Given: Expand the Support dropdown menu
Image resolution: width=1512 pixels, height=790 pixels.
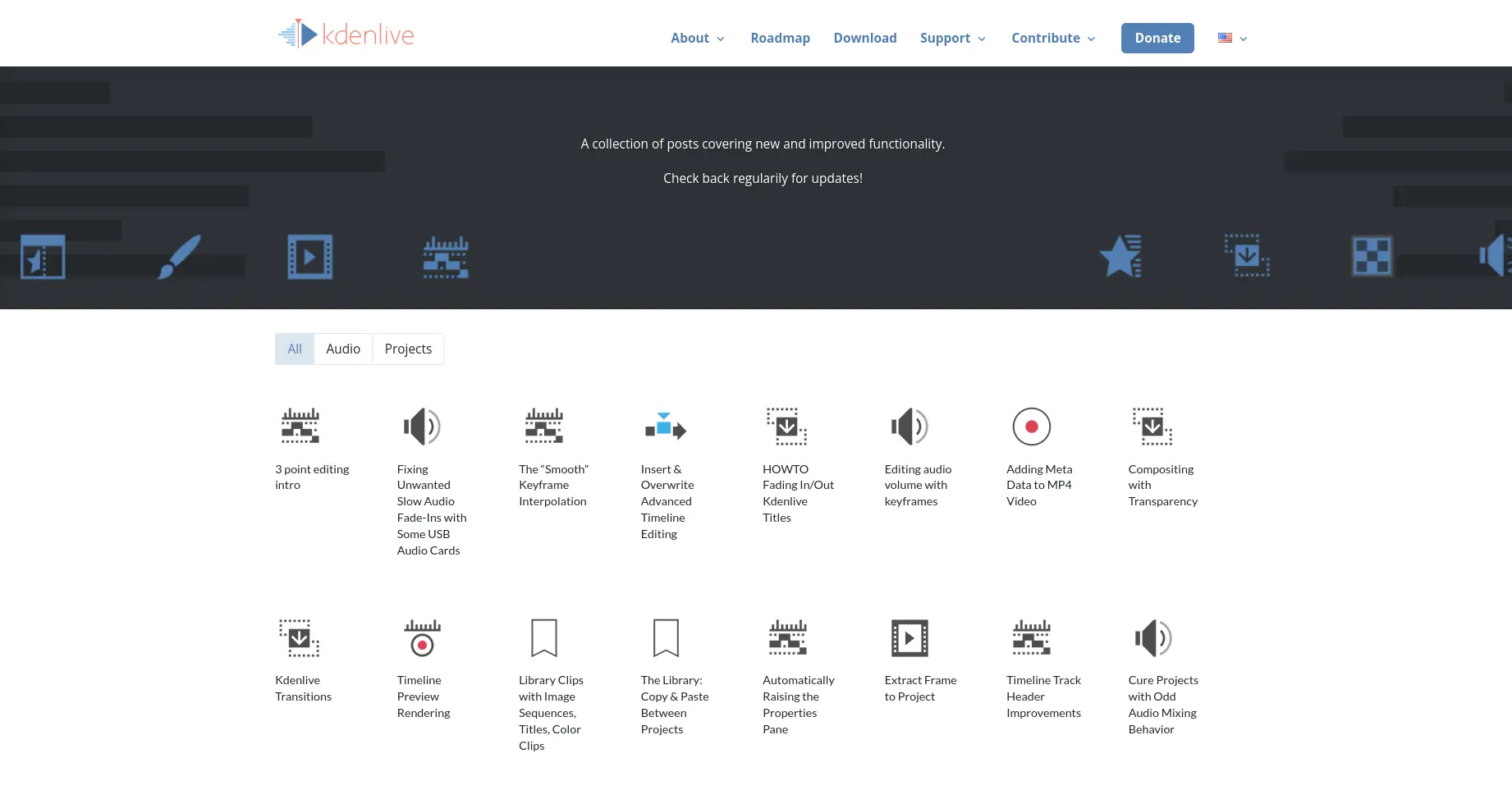Looking at the screenshot, I should (x=952, y=39).
